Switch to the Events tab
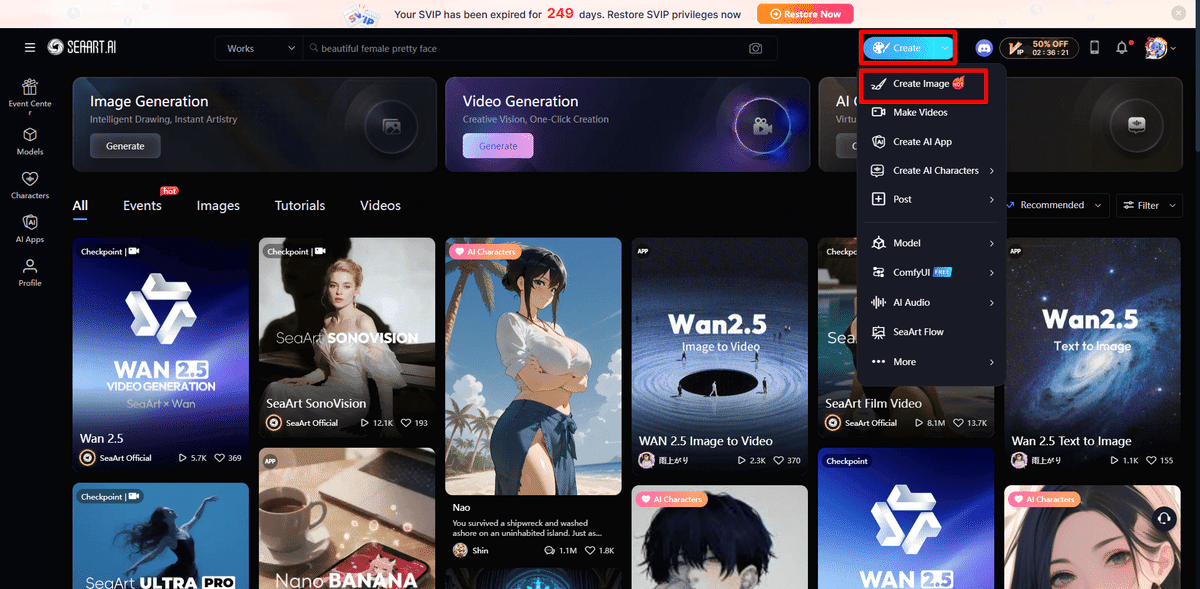The height and width of the screenshot is (589, 1200). click(142, 206)
